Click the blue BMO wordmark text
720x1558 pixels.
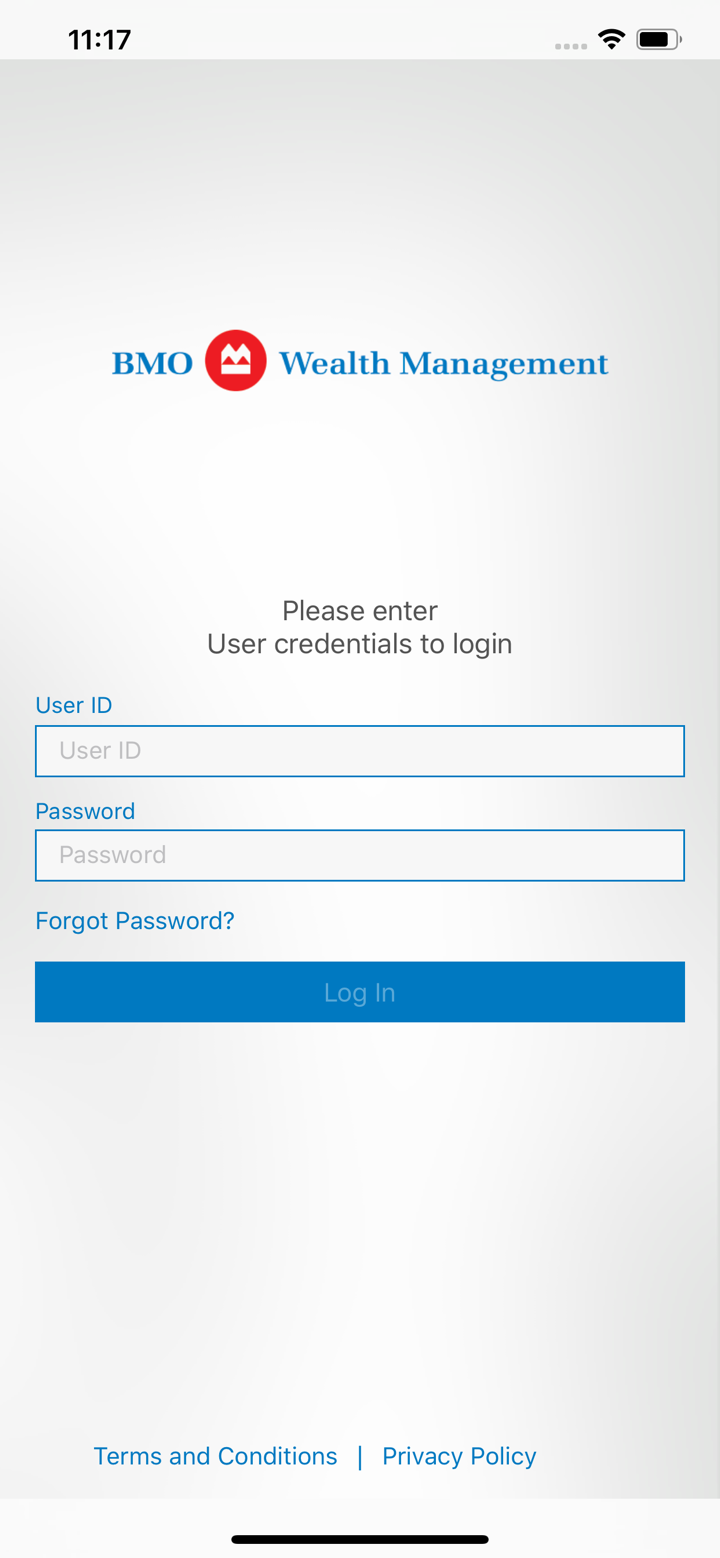point(152,363)
